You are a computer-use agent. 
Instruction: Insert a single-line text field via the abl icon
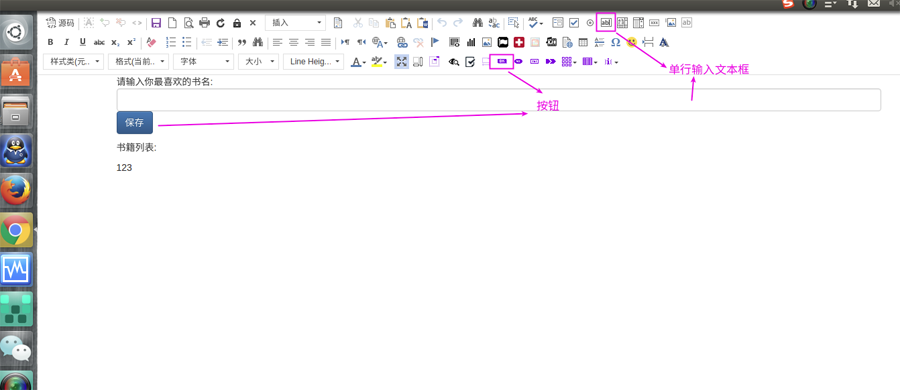coord(606,23)
